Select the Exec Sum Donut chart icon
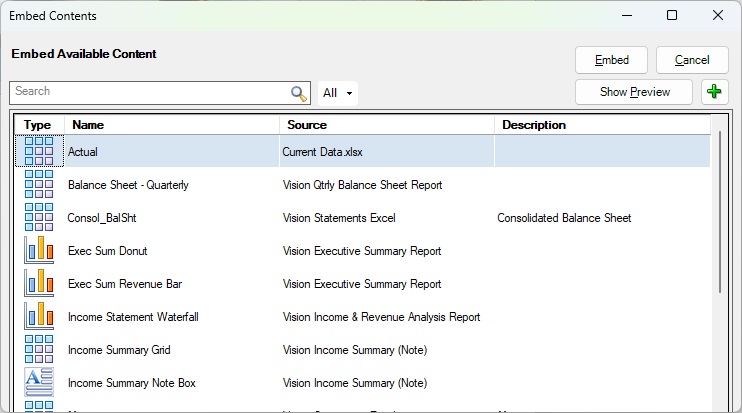This screenshot has height=413, width=742. click(38, 251)
